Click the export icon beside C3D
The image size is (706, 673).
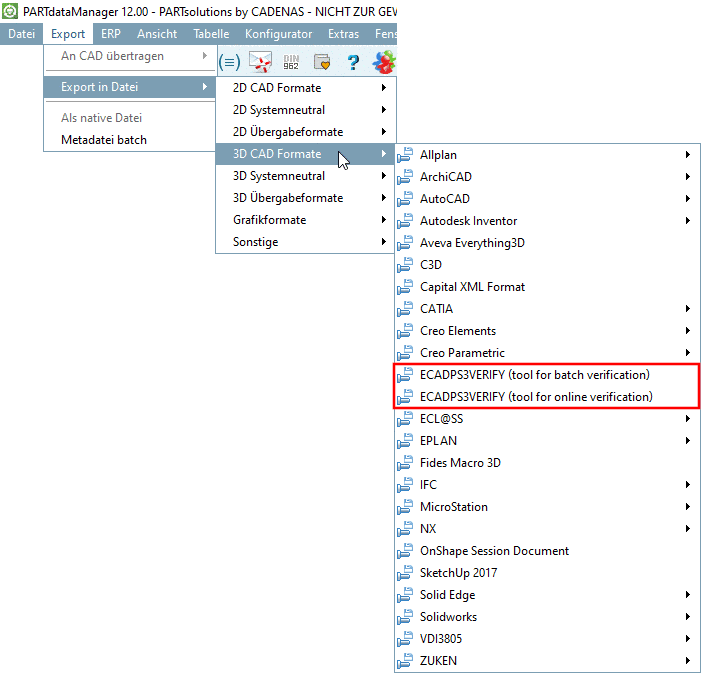point(405,265)
